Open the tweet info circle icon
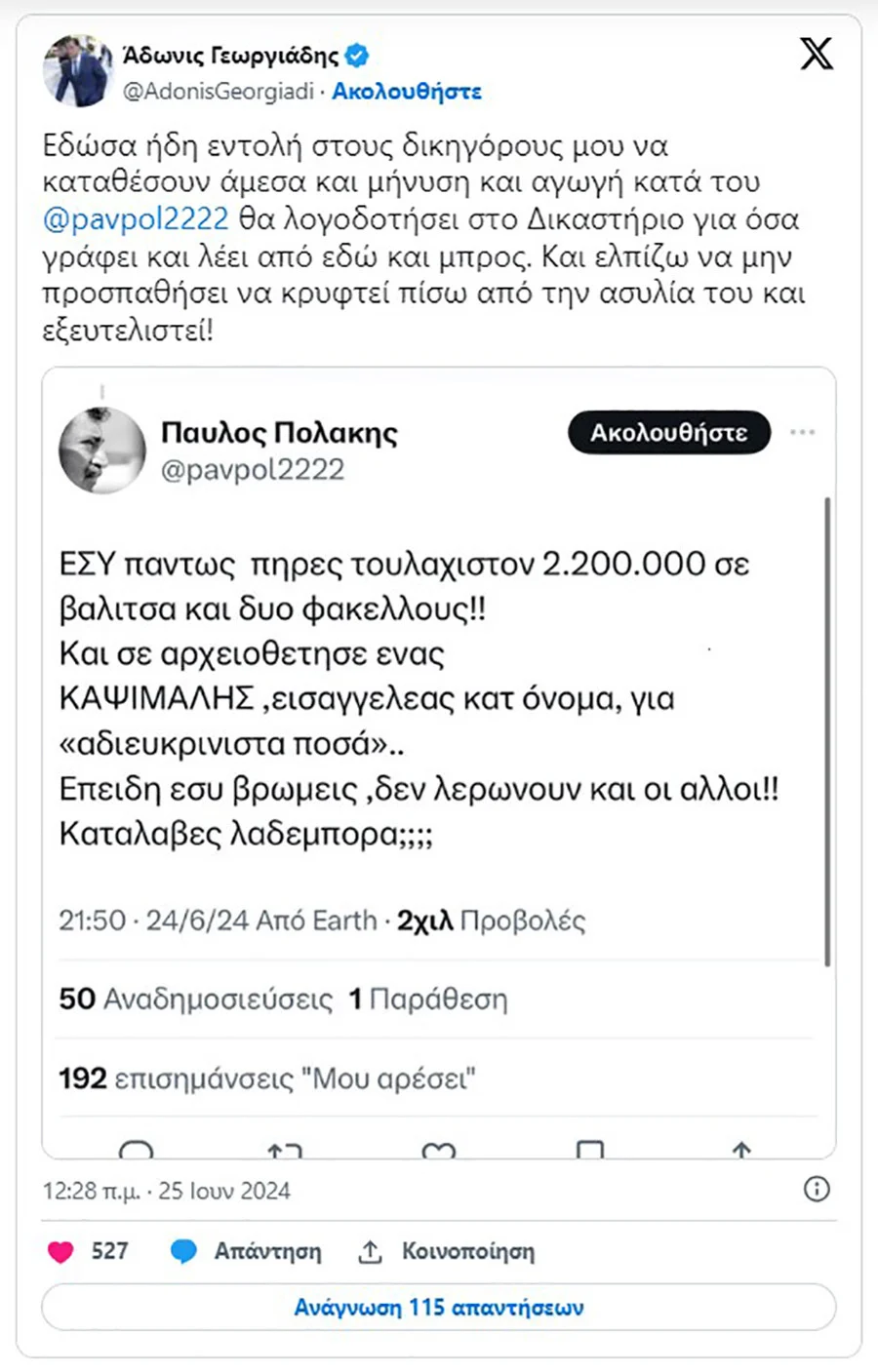This screenshot has height=1372, width=878. [x=817, y=1189]
